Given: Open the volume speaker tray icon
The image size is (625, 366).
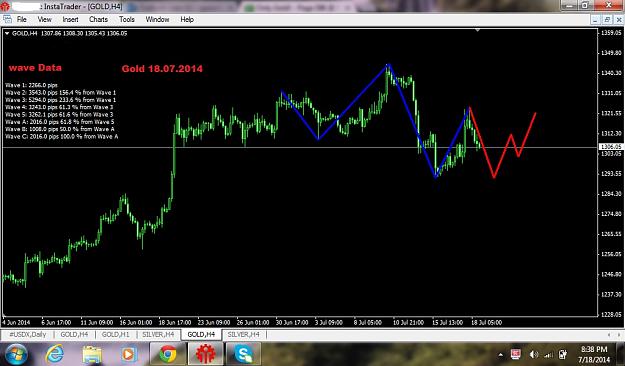Looking at the screenshot, I should point(534,354).
